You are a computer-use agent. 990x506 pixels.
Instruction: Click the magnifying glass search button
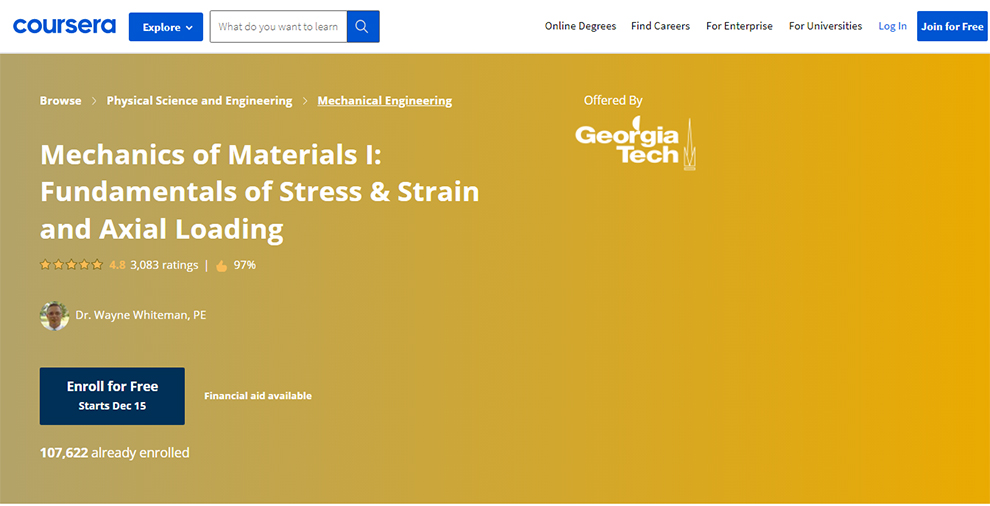click(363, 27)
